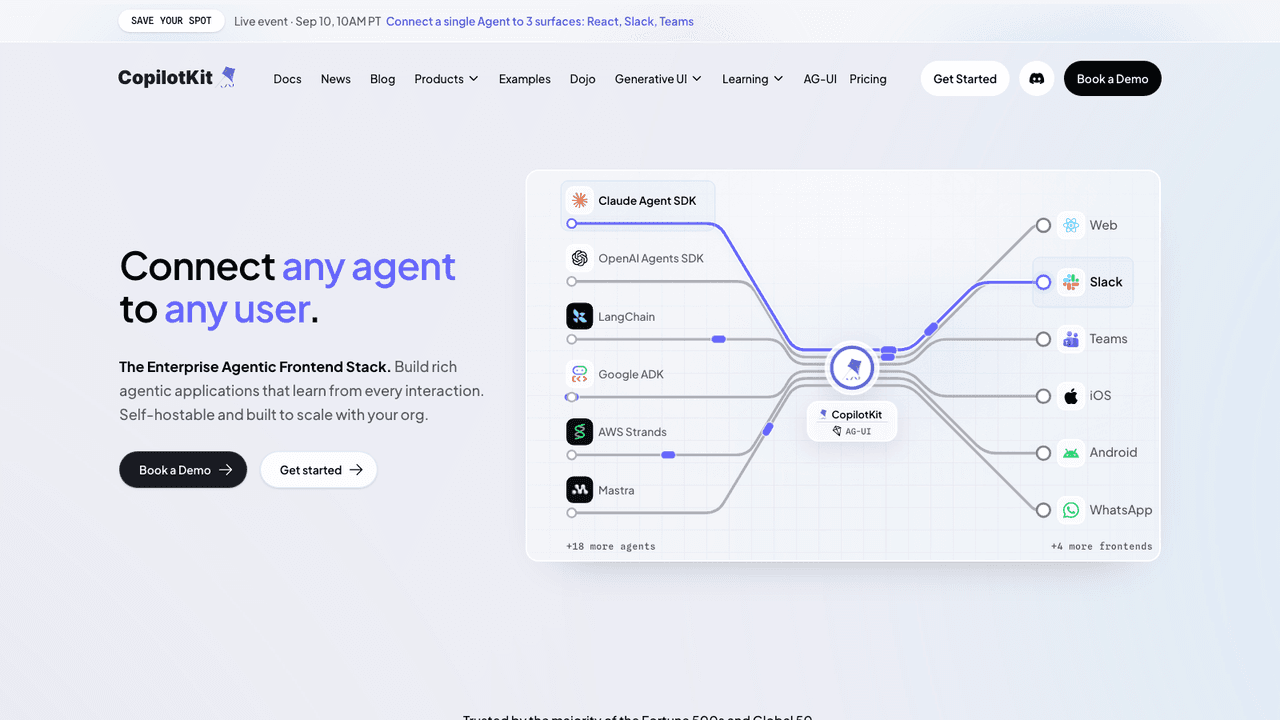Viewport: 1280px width, 720px height.
Task: Click the header Book a Demo button
Action: click(1112, 78)
